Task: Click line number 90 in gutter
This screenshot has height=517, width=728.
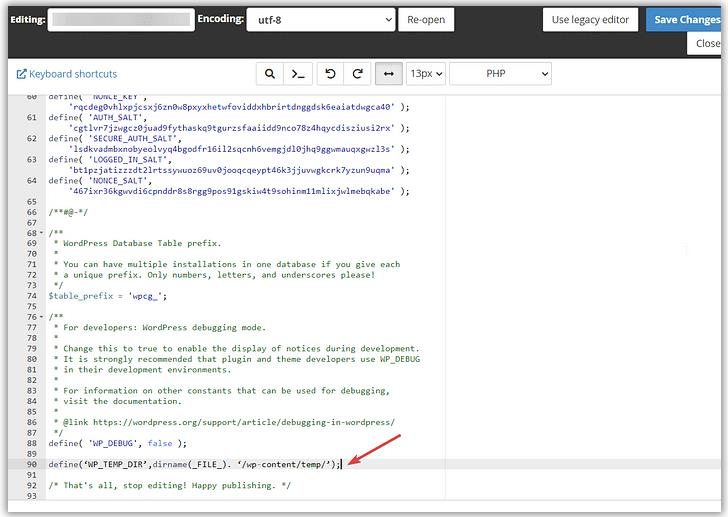Action: pyautogui.click(x=32, y=464)
